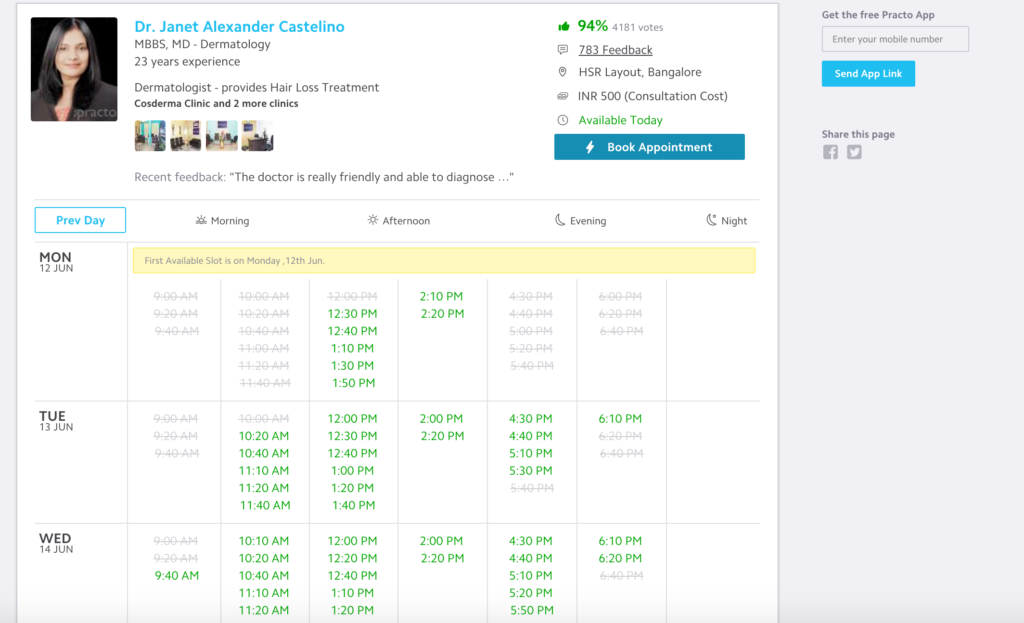Open the 783 Feedback link
The width and height of the screenshot is (1024, 623).
614,49
